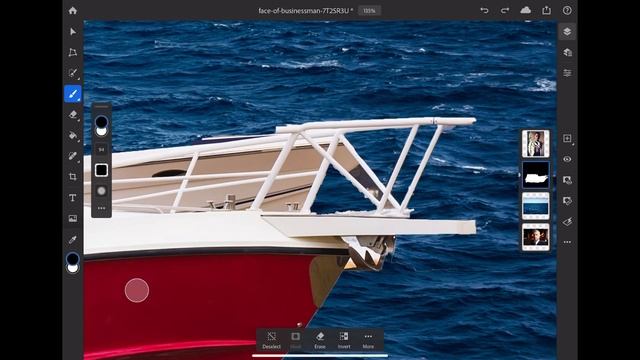640x360 pixels.
Task: Open cloud document status
Action: pyautogui.click(x=526, y=10)
